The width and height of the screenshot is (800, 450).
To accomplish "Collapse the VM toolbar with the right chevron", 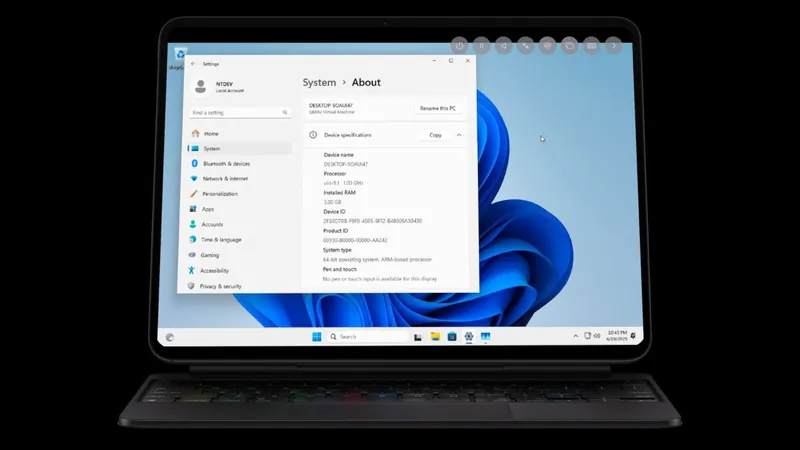I will (614, 46).
